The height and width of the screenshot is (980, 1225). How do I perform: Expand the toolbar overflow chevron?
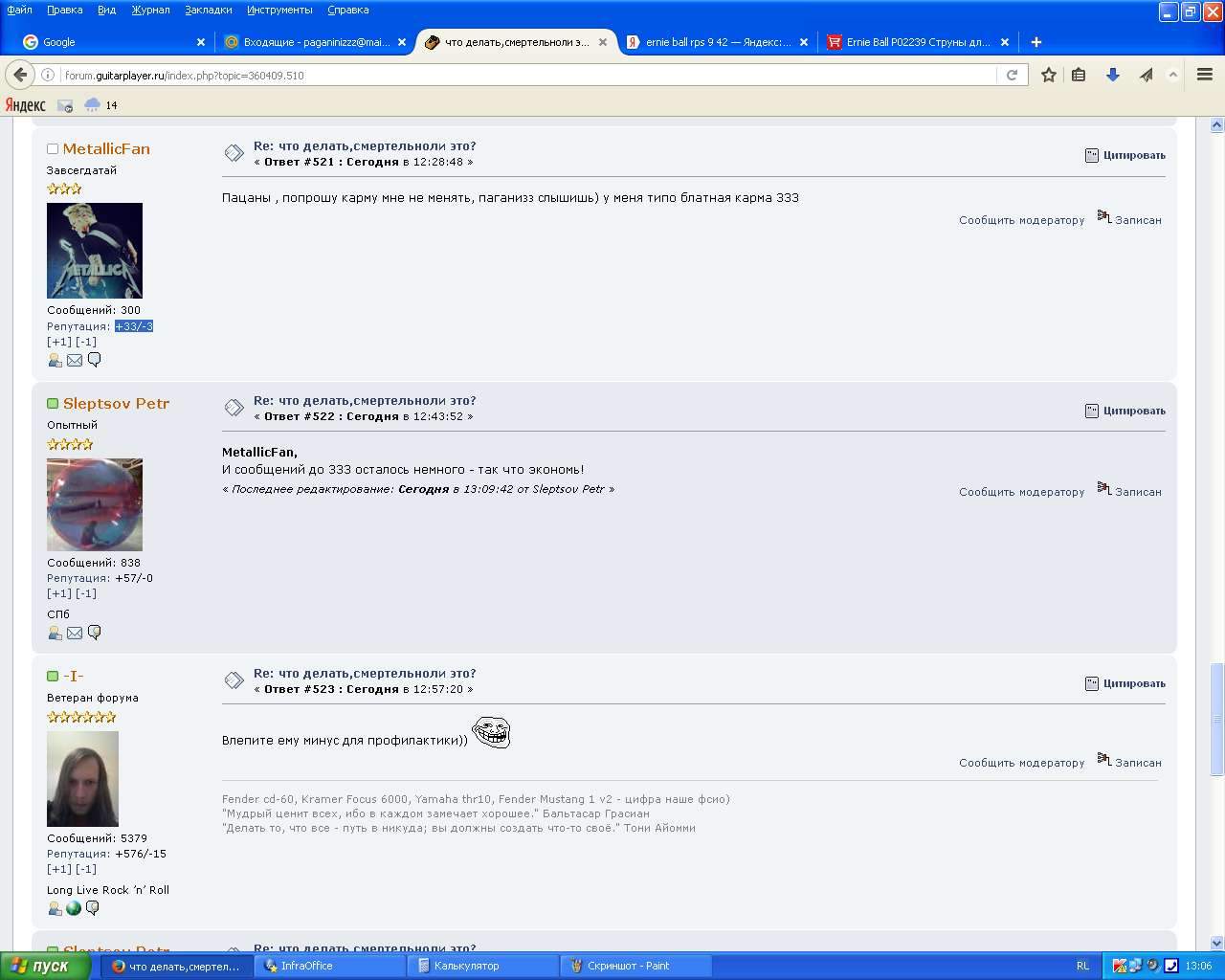pyautogui.click(x=1173, y=75)
